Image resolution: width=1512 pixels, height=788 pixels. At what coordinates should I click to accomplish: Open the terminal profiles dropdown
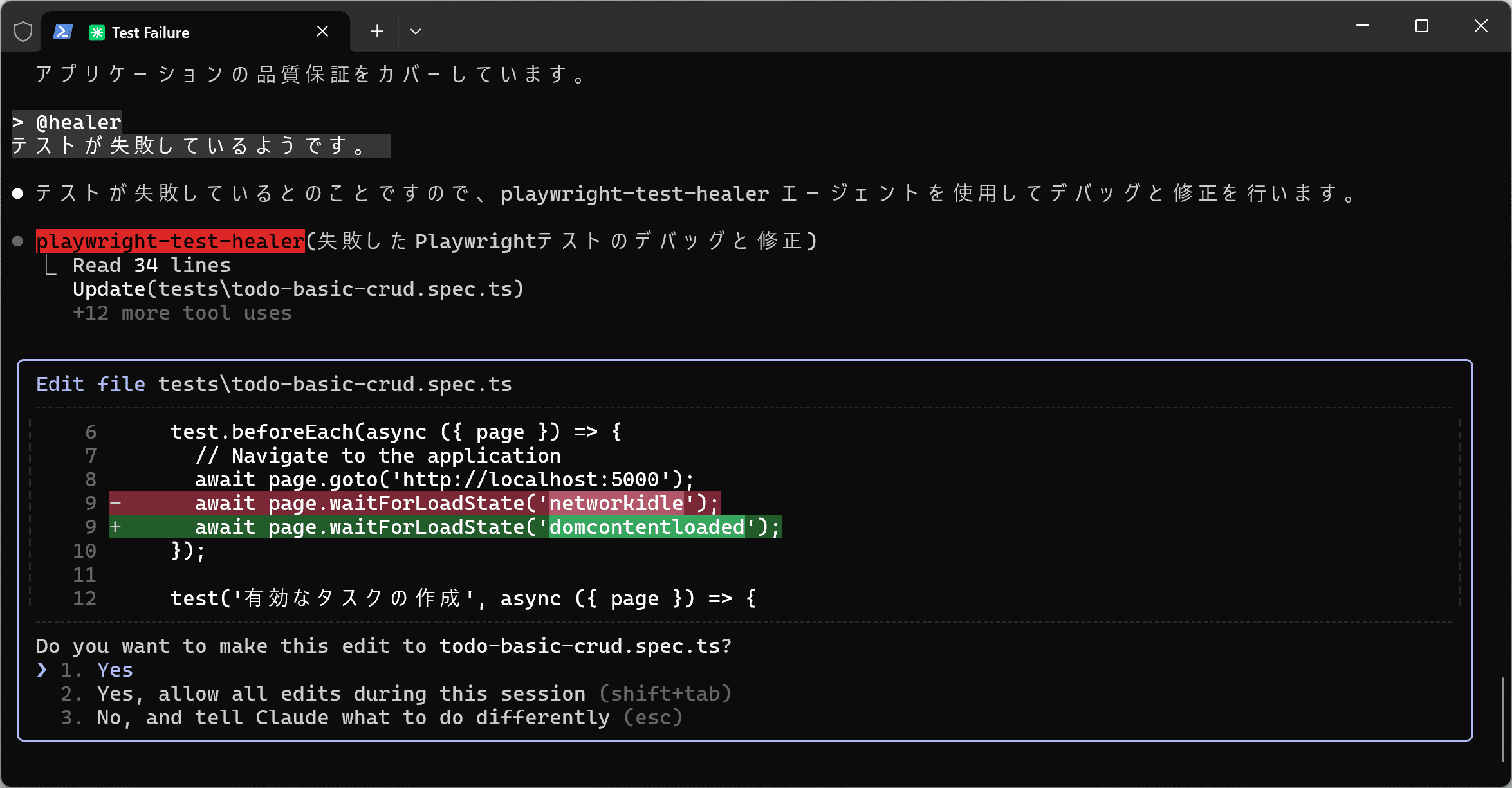416,32
